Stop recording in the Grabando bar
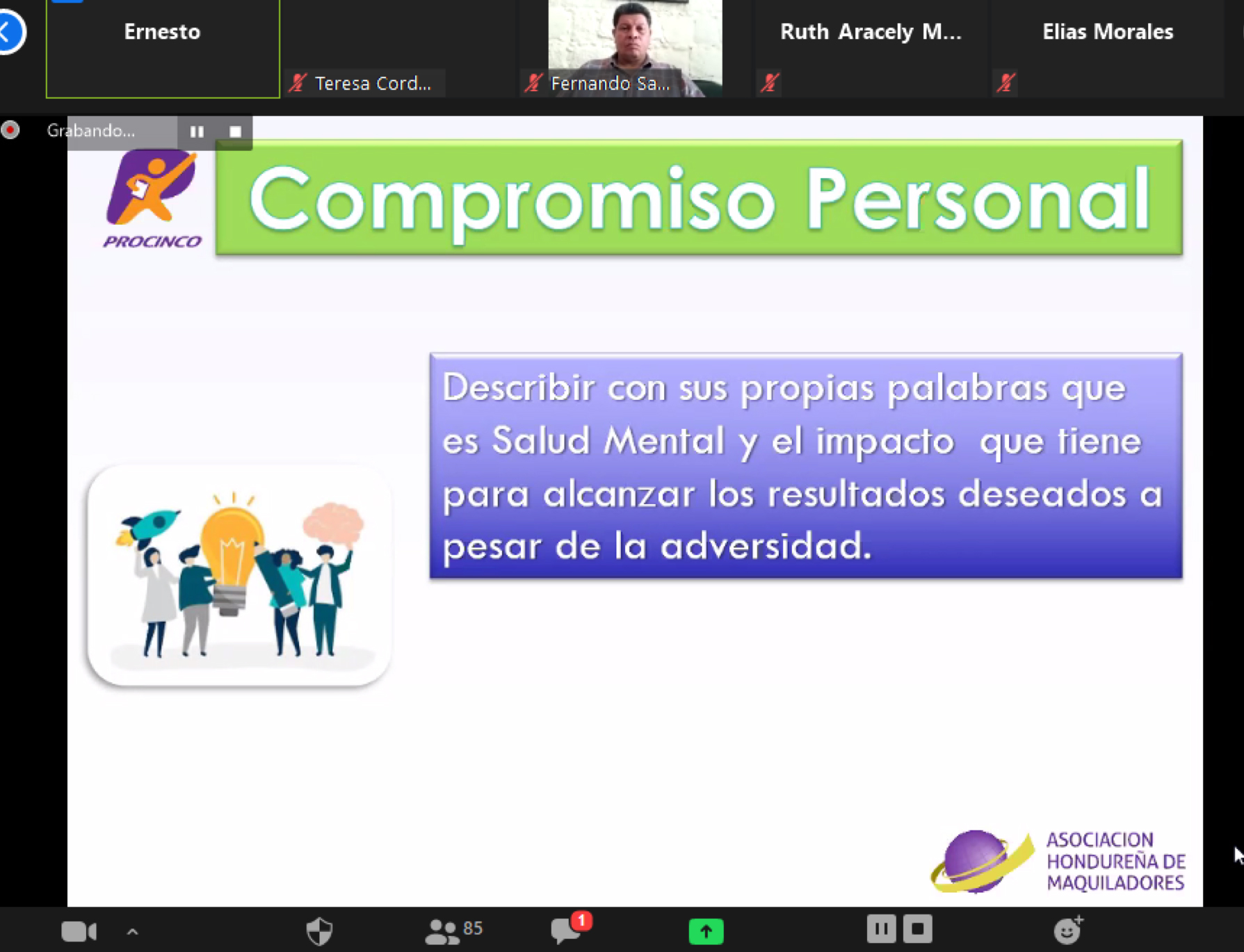This screenshot has height=952, width=1244. pos(235,131)
